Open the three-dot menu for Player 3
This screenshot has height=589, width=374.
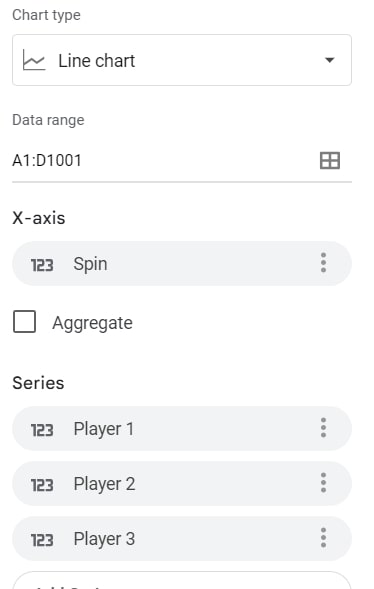pyautogui.click(x=323, y=538)
